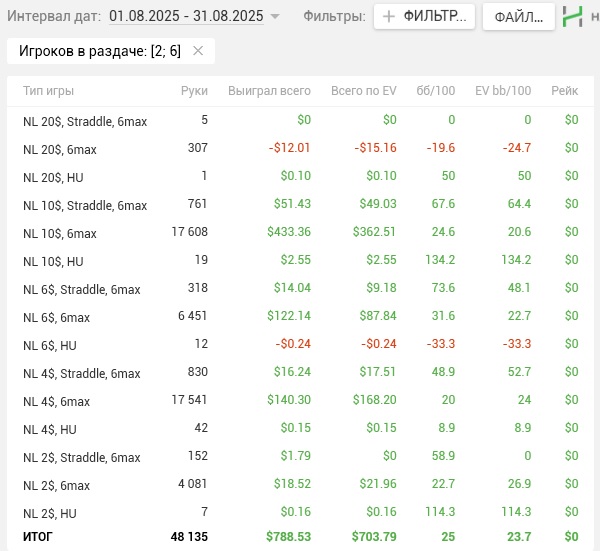
Task: Open the ФАЙЛ button
Action: click(518, 16)
